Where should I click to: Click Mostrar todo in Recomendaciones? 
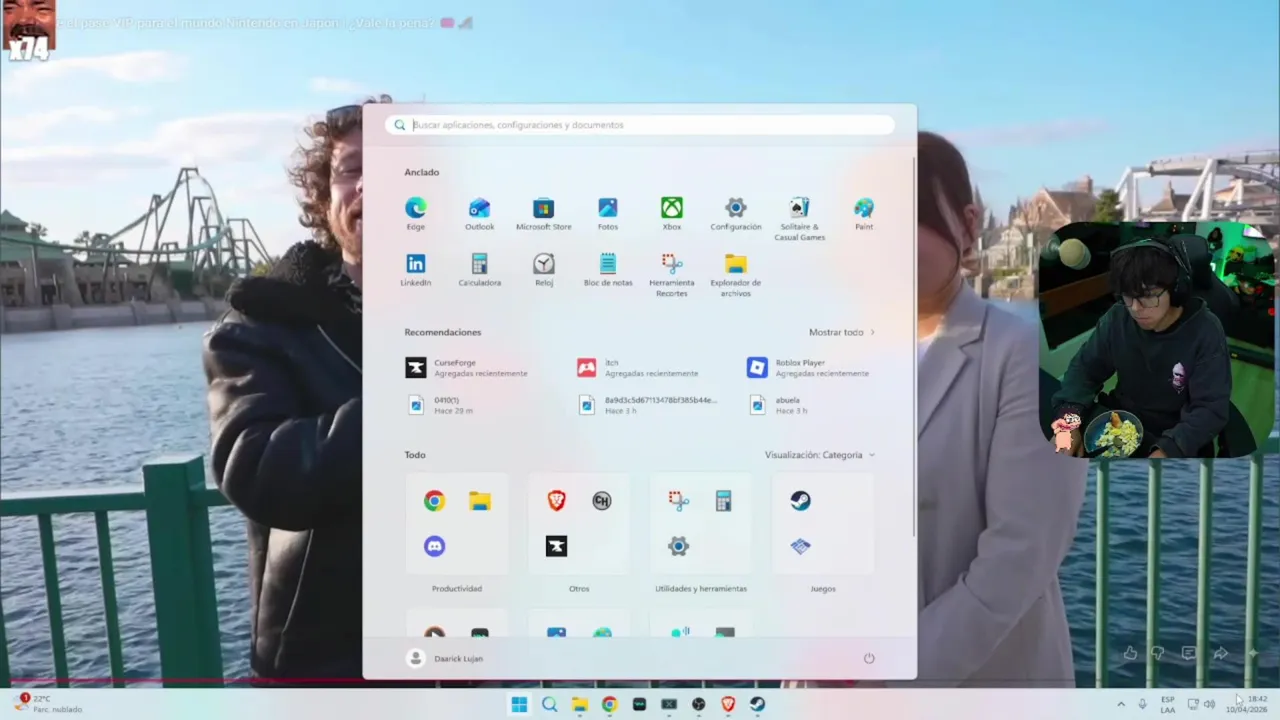click(x=842, y=332)
